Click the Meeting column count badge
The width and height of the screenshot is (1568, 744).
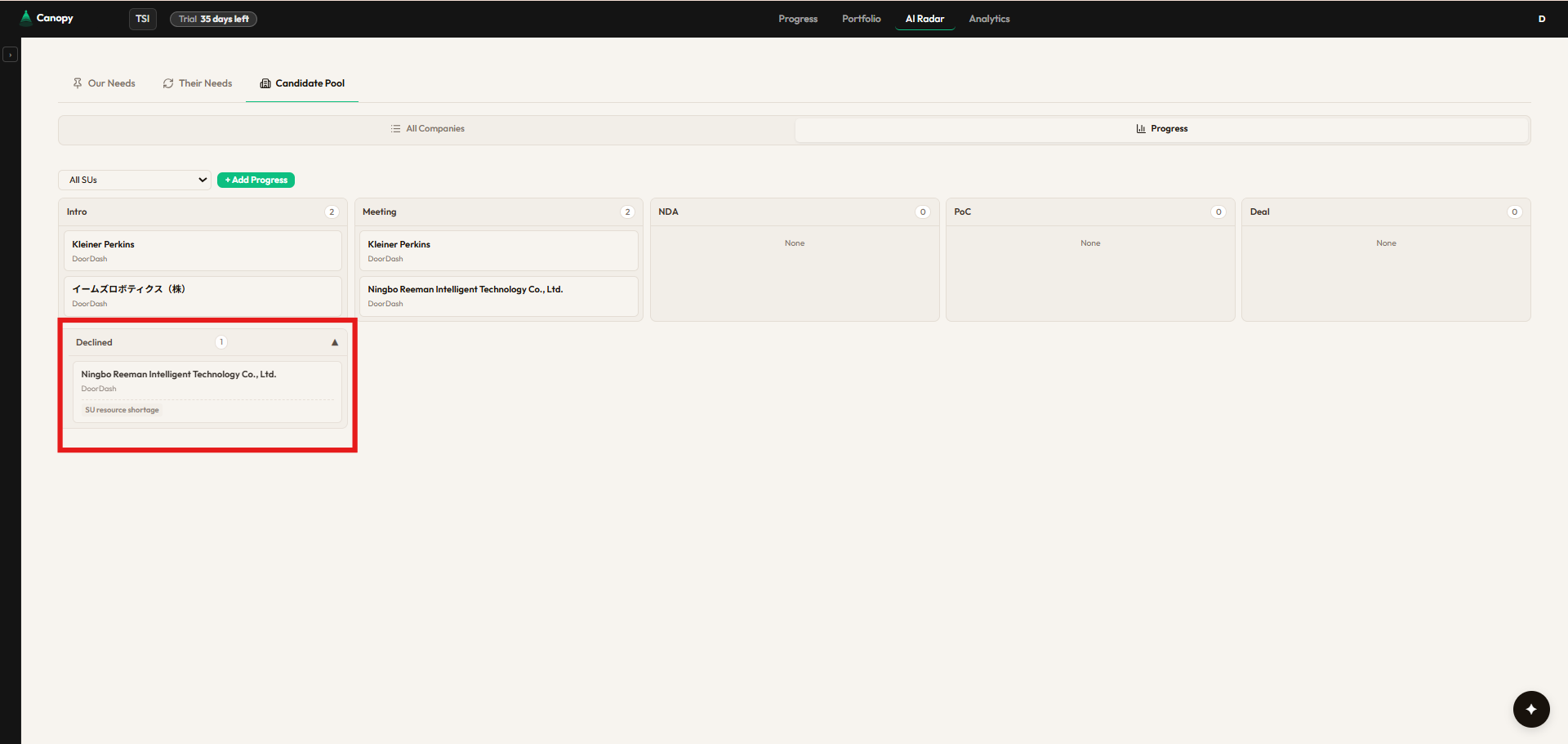(x=627, y=212)
